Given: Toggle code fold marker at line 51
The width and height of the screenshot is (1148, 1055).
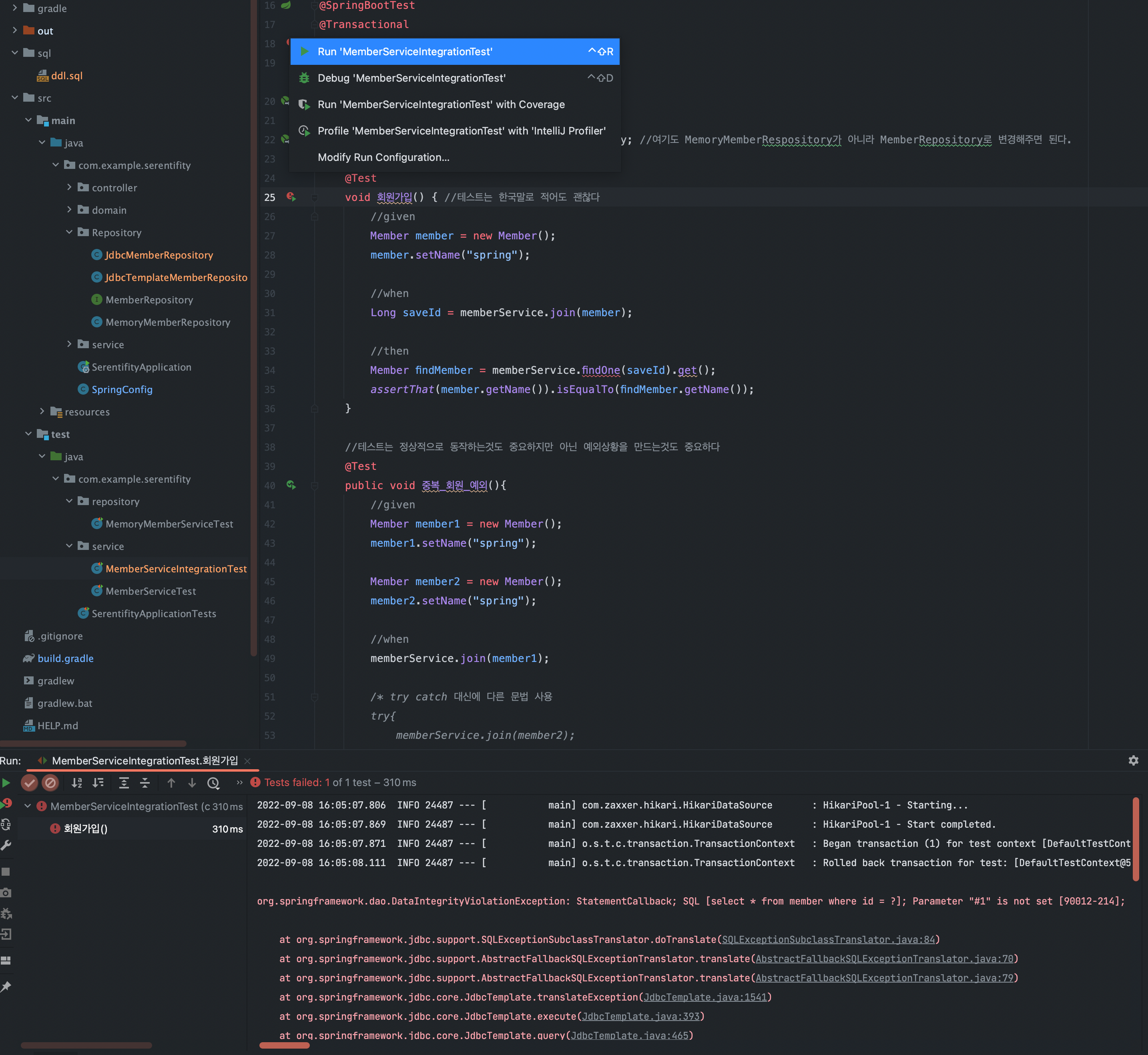Looking at the screenshot, I should (314, 697).
